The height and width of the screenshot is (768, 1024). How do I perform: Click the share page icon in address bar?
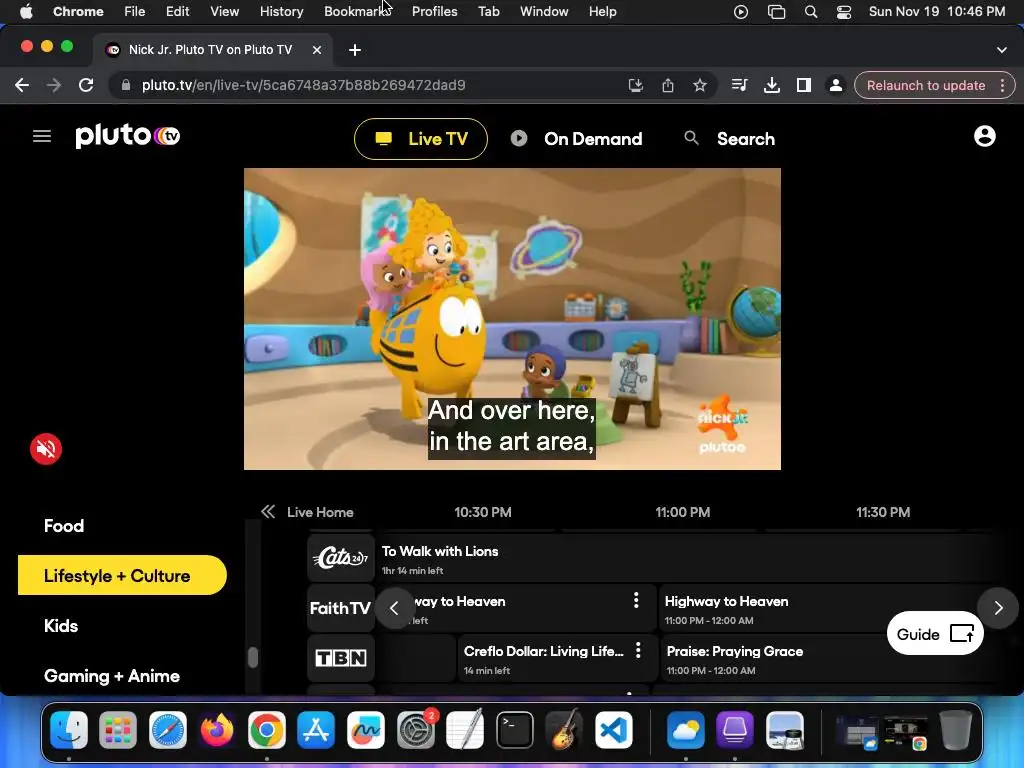[667, 85]
